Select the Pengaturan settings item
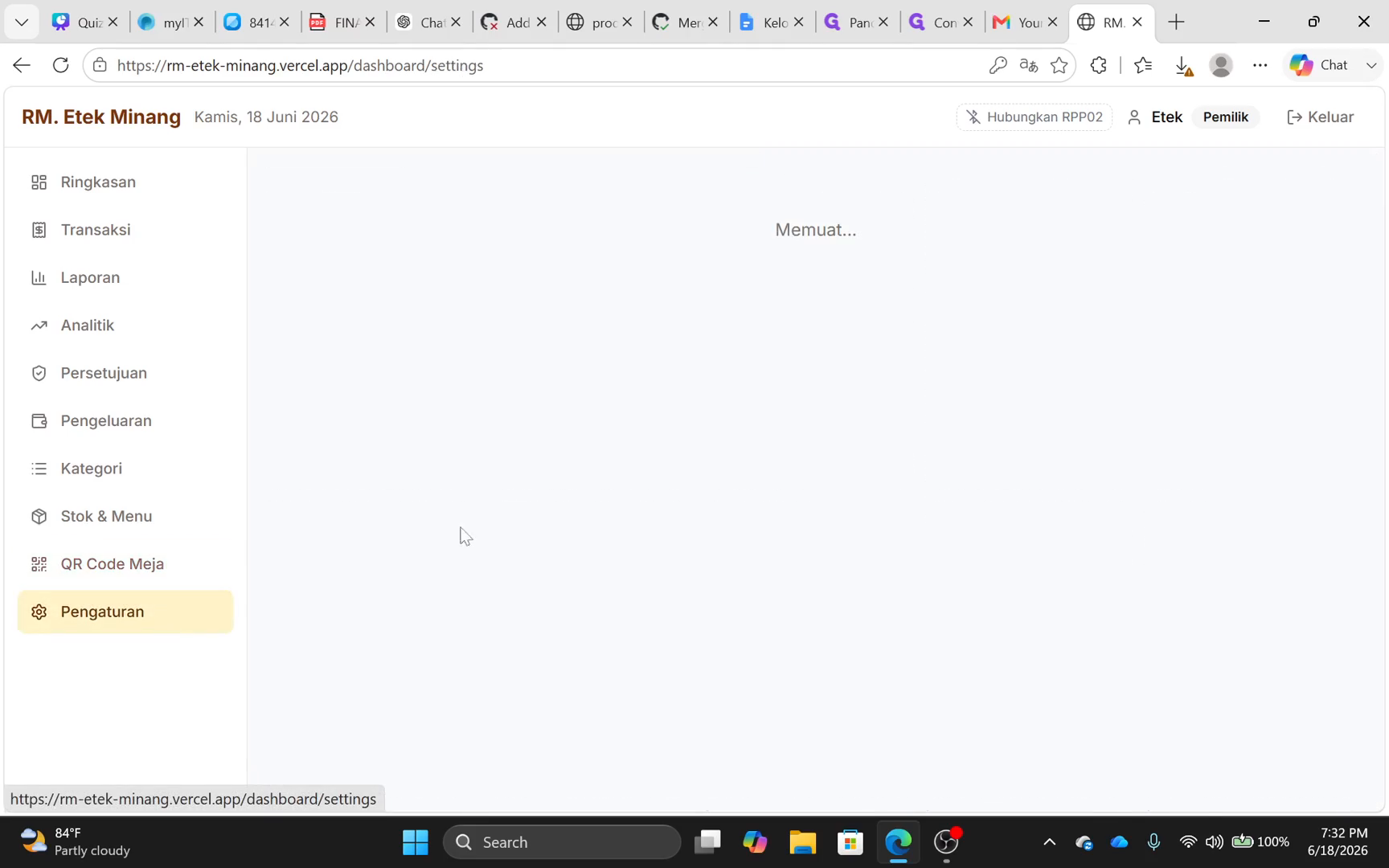 coord(125,612)
